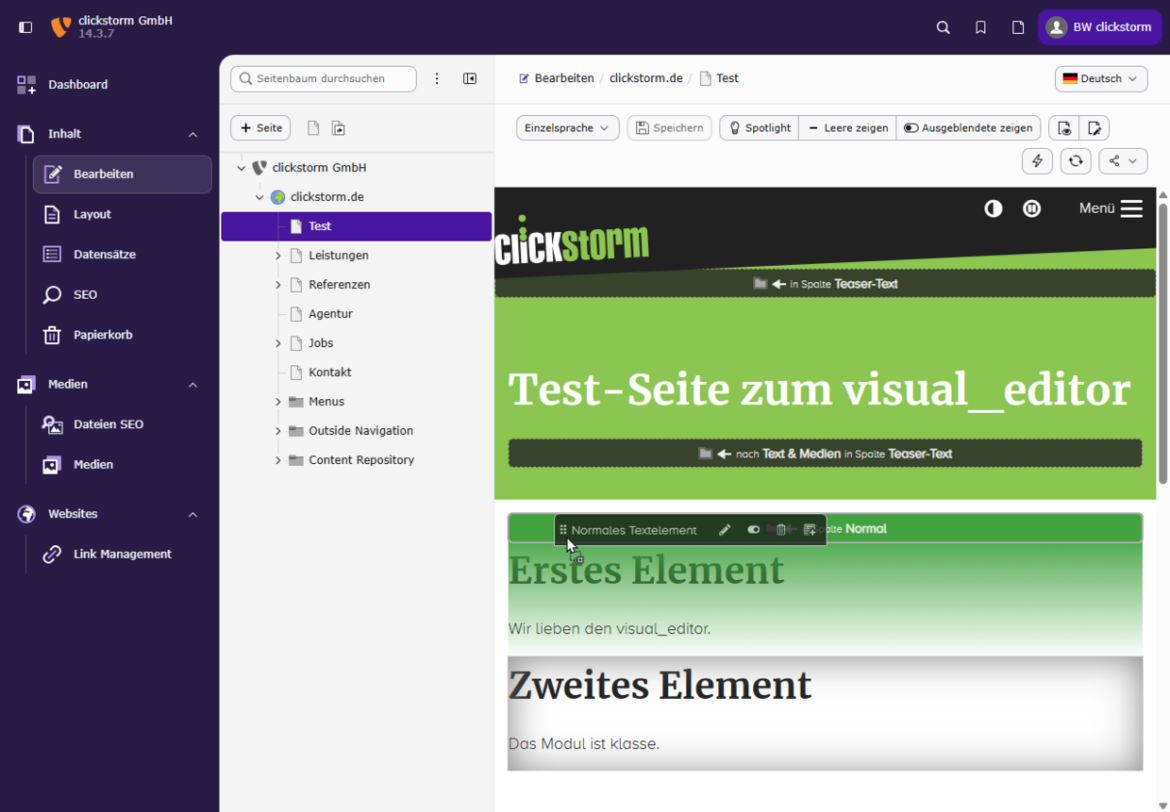Click the Test breadcrumb item
1170x812 pixels.
(x=719, y=78)
